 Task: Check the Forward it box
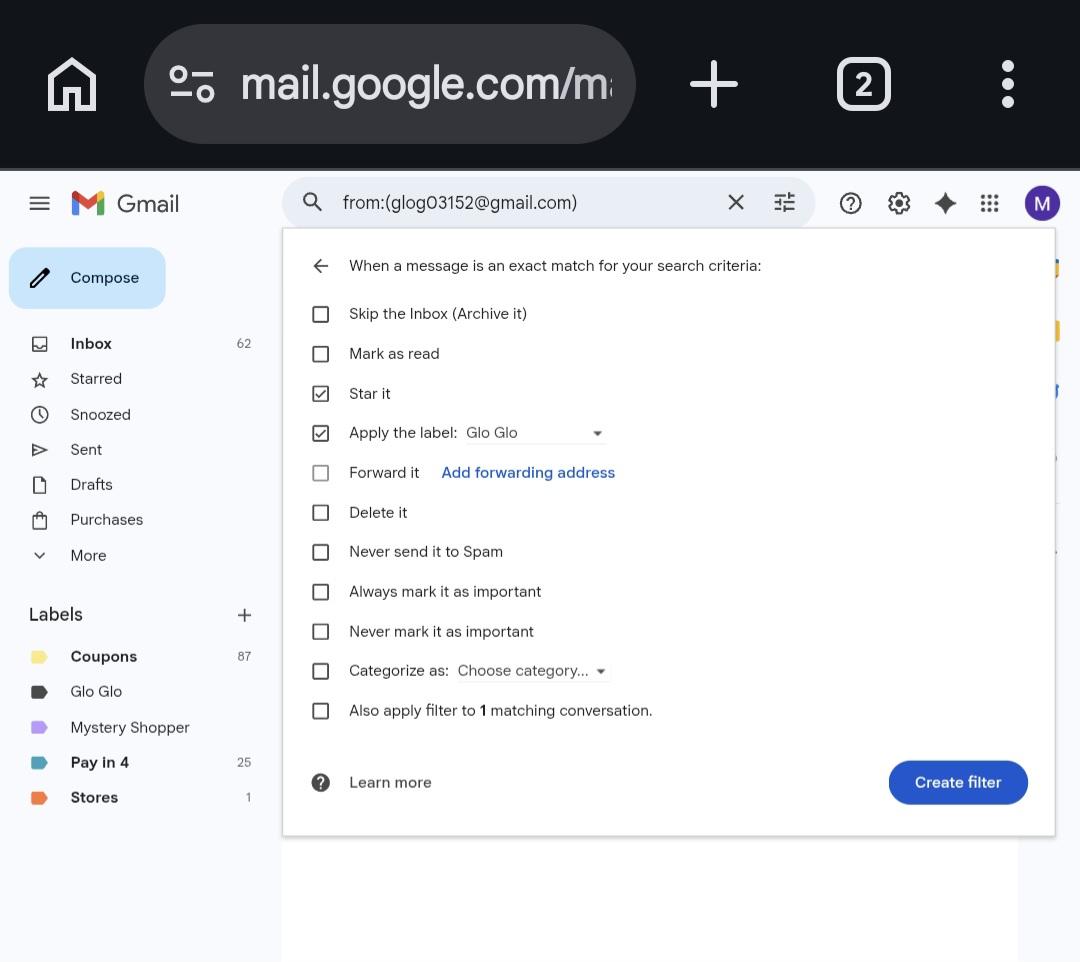point(320,473)
